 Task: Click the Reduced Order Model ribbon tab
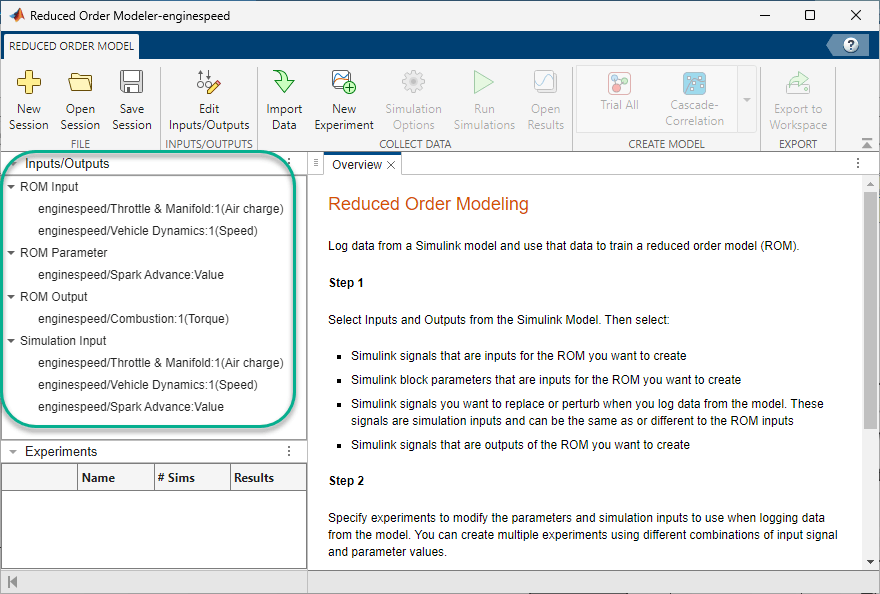[70, 46]
